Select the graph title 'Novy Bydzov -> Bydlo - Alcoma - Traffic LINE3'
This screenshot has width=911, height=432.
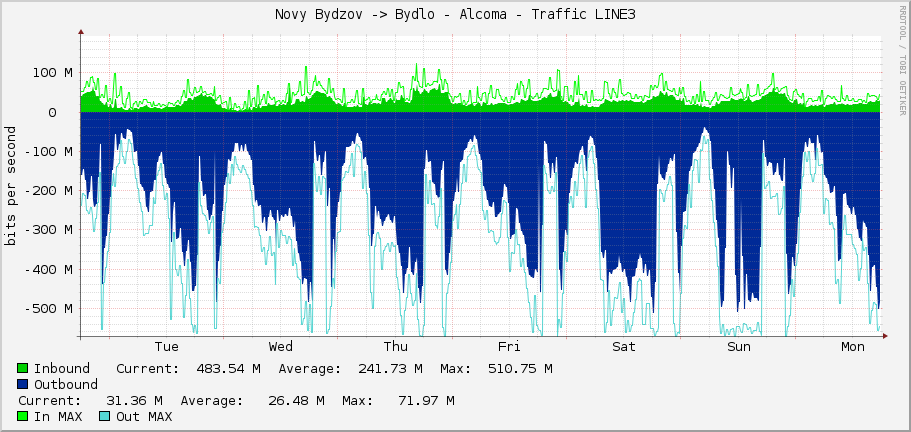(x=456, y=15)
